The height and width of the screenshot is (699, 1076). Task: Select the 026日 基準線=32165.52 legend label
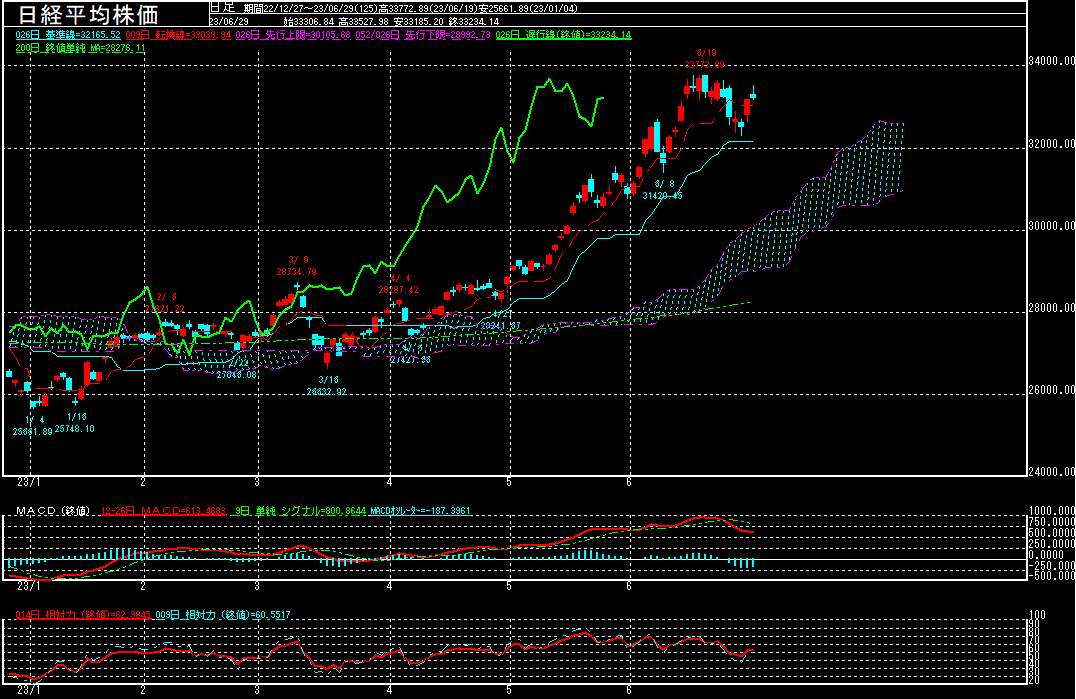[68, 35]
